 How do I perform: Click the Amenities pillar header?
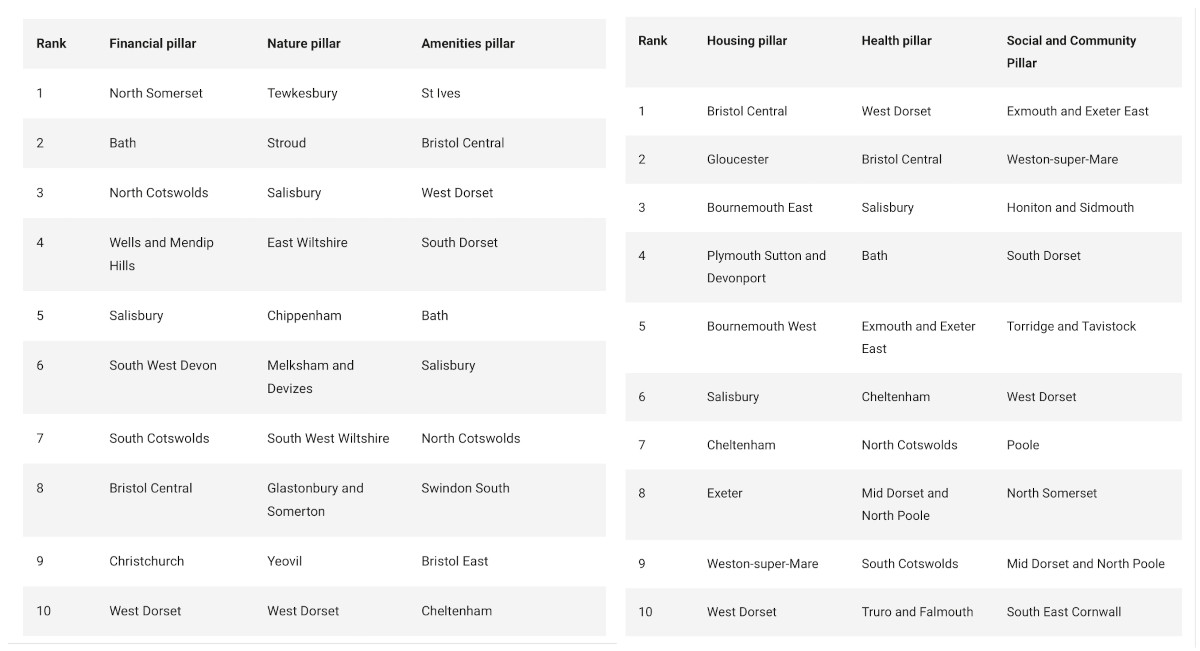467,43
